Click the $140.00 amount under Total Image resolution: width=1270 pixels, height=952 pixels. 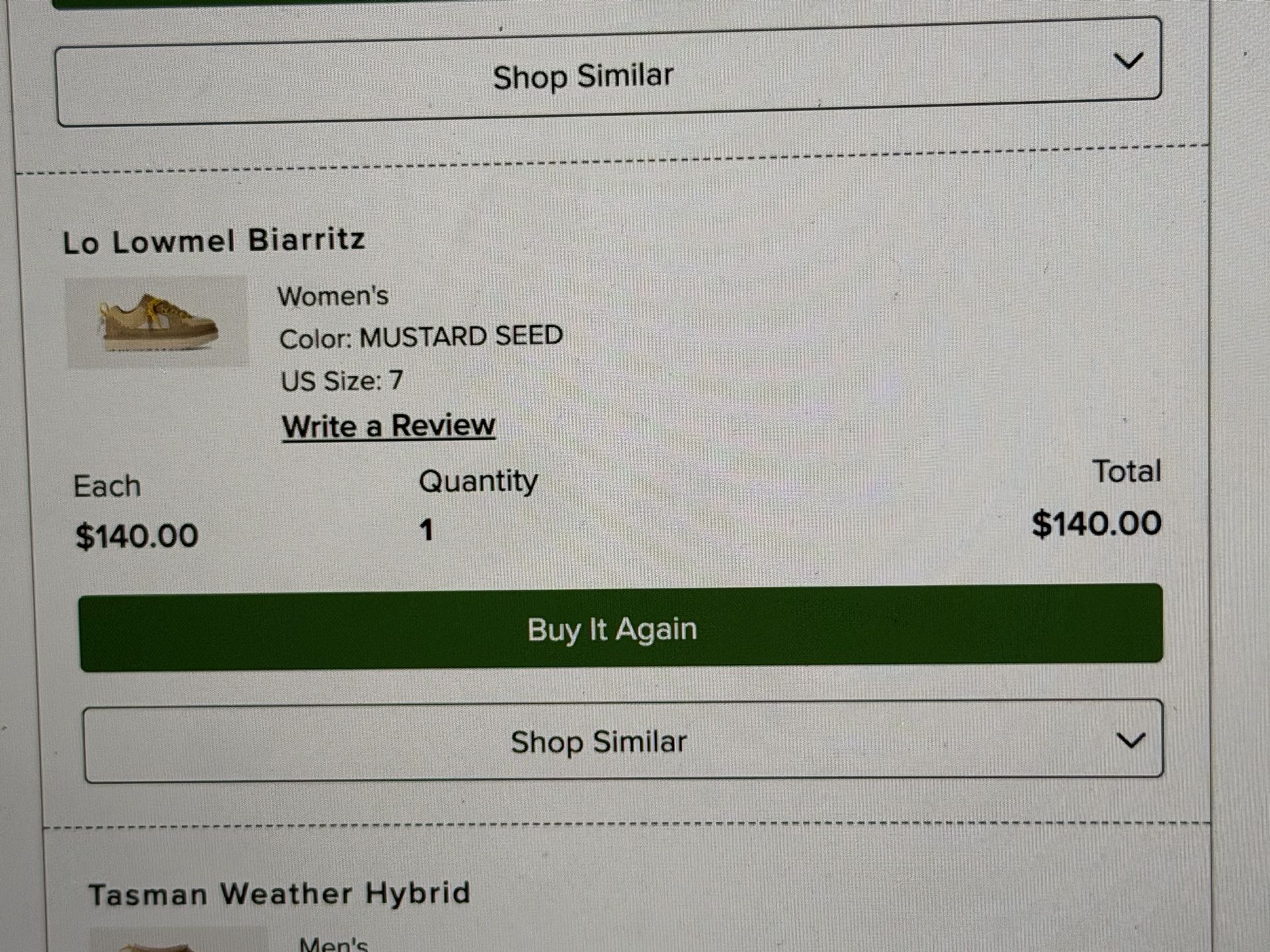(1096, 524)
